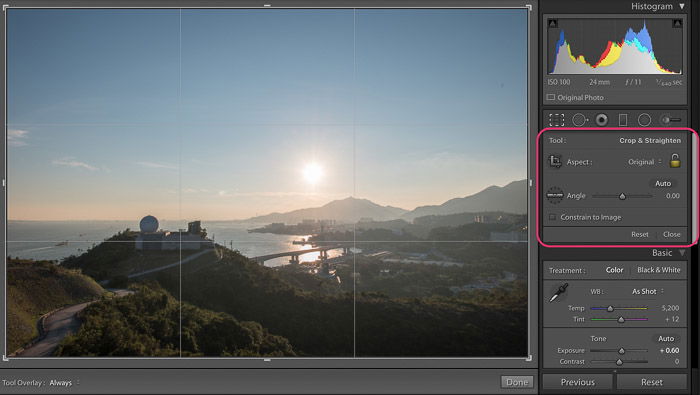The height and width of the screenshot is (395, 700).
Task: Select the Adjustment Brush tool
Action: [x=671, y=120]
